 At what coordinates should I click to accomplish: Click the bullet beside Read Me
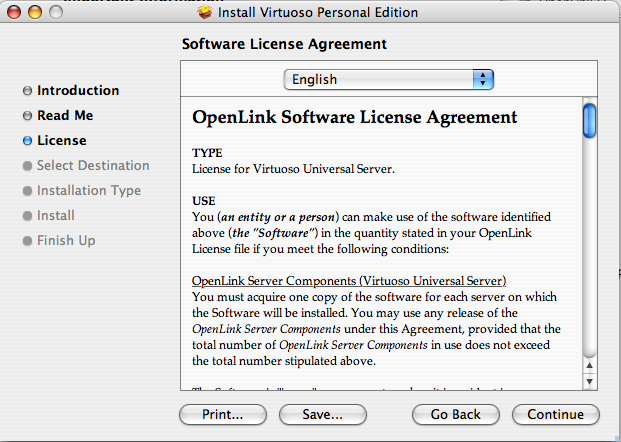point(27,116)
